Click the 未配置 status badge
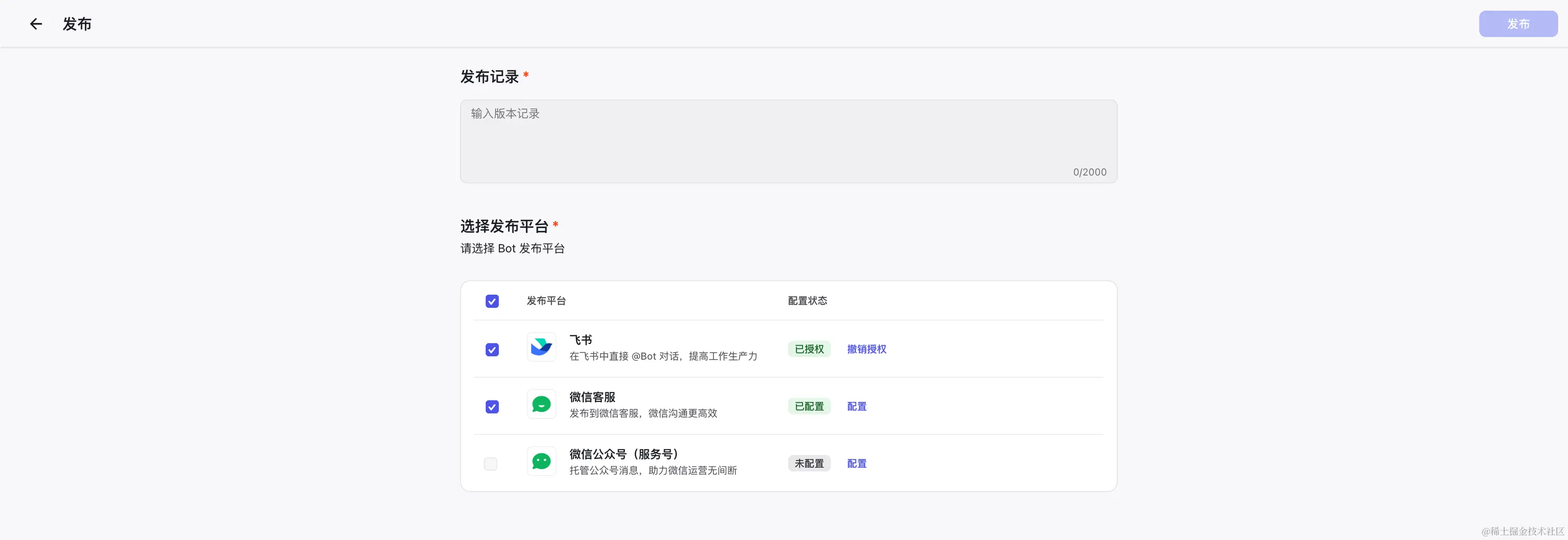The height and width of the screenshot is (540, 1568). coord(809,463)
